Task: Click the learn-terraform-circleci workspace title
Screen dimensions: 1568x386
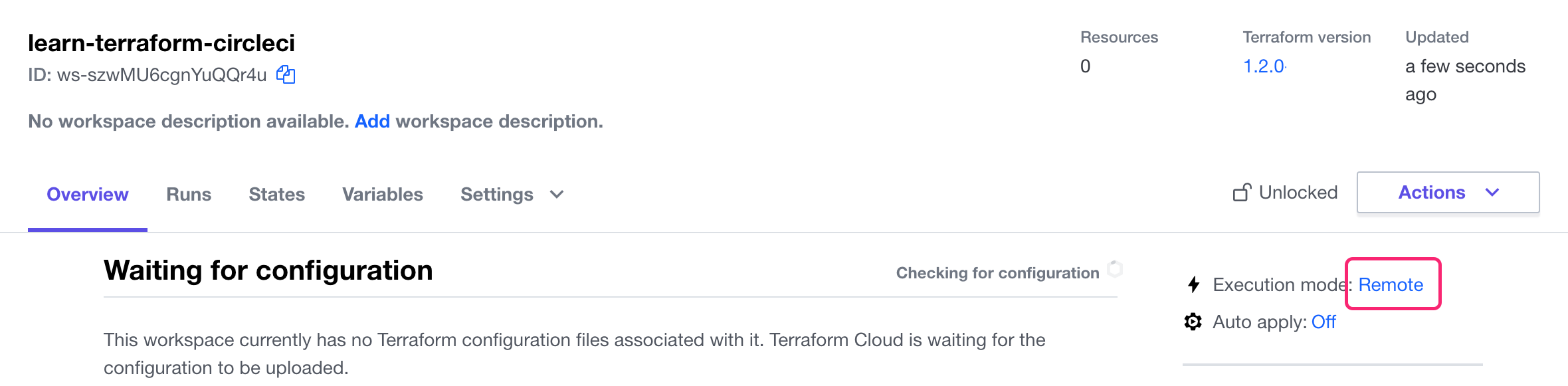Action: tap(161, 43)
